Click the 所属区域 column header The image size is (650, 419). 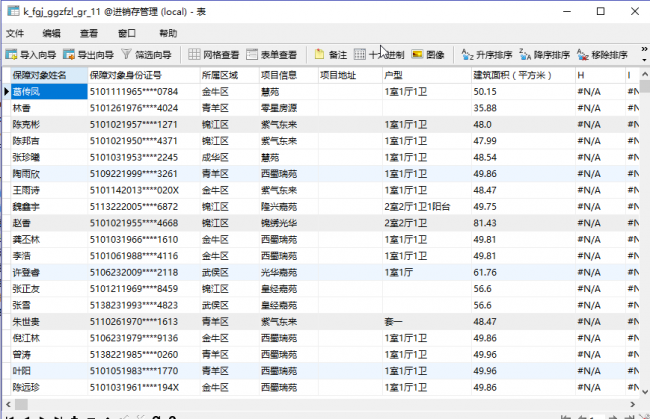(229, 75)
